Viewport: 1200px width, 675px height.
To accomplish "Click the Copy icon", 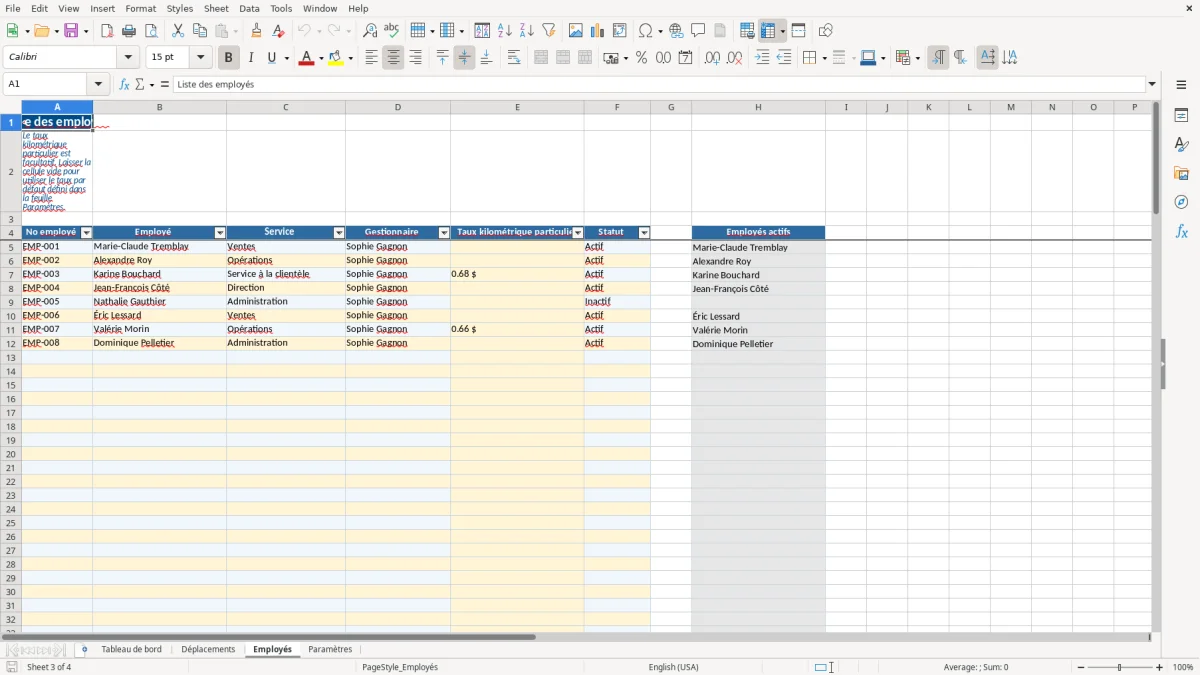I will pyautogui.click(x=199, y=31).
